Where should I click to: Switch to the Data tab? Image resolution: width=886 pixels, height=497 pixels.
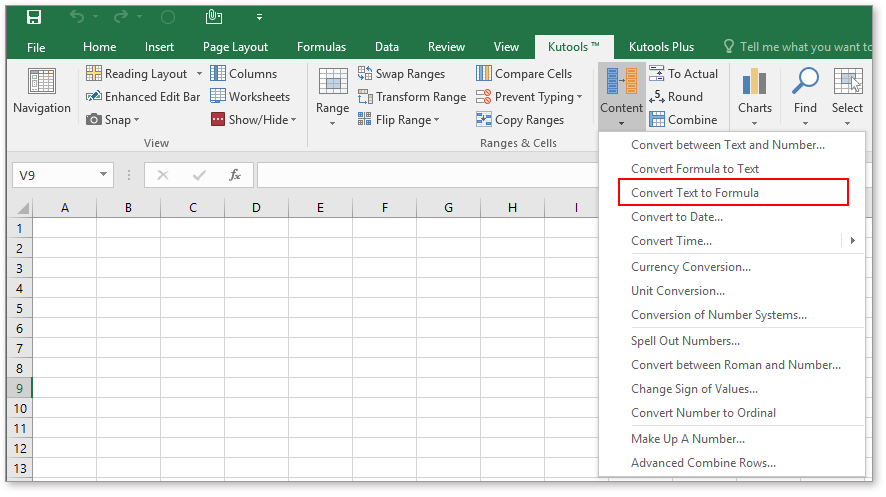click(x=387, y=47)
